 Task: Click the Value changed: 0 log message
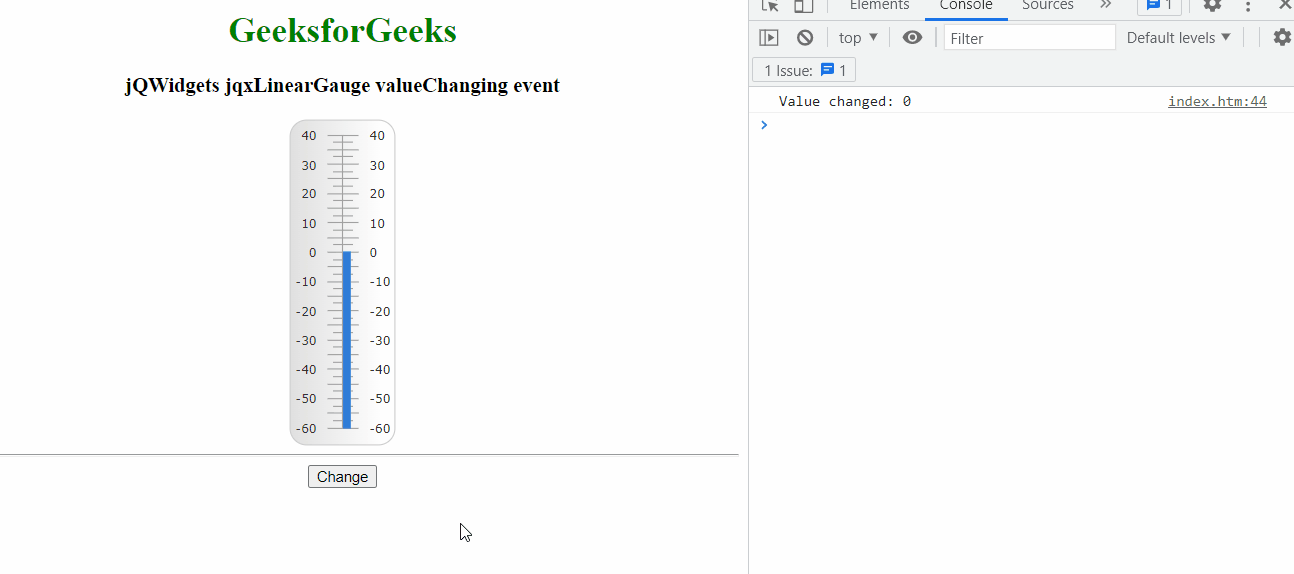point(845,101)
